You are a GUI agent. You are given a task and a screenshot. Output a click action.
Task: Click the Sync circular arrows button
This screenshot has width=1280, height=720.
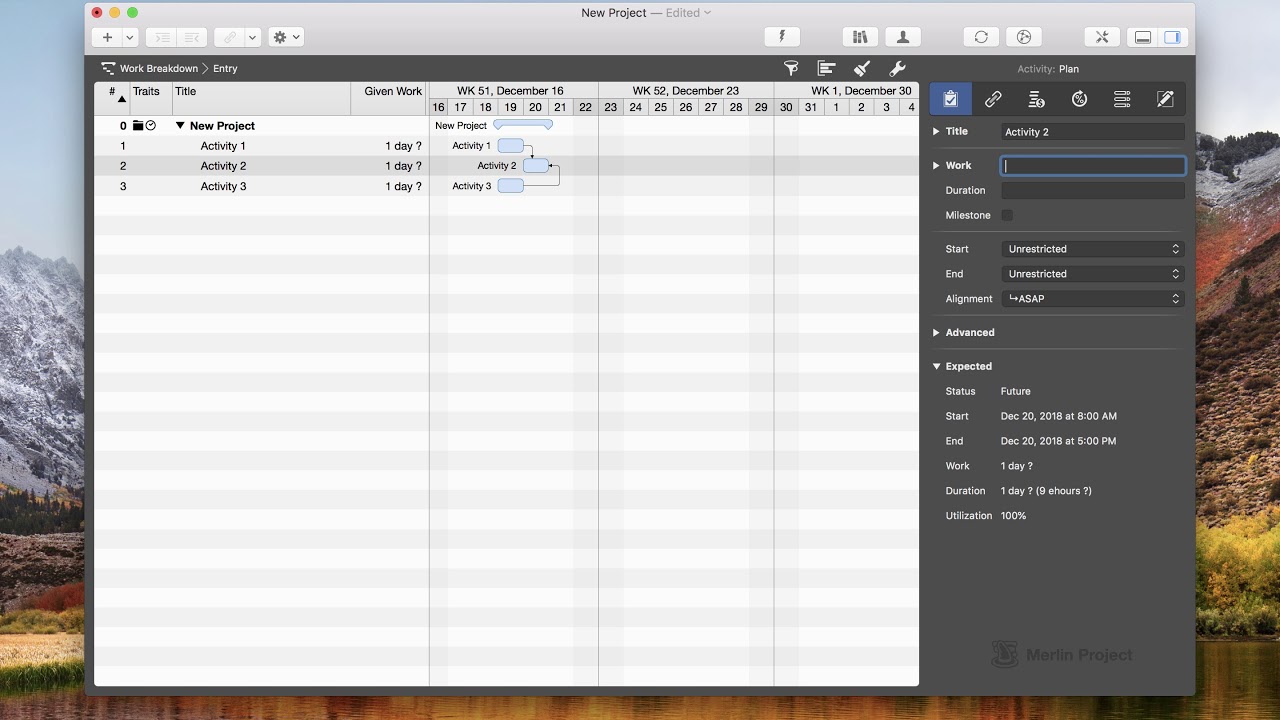[981, 37]
